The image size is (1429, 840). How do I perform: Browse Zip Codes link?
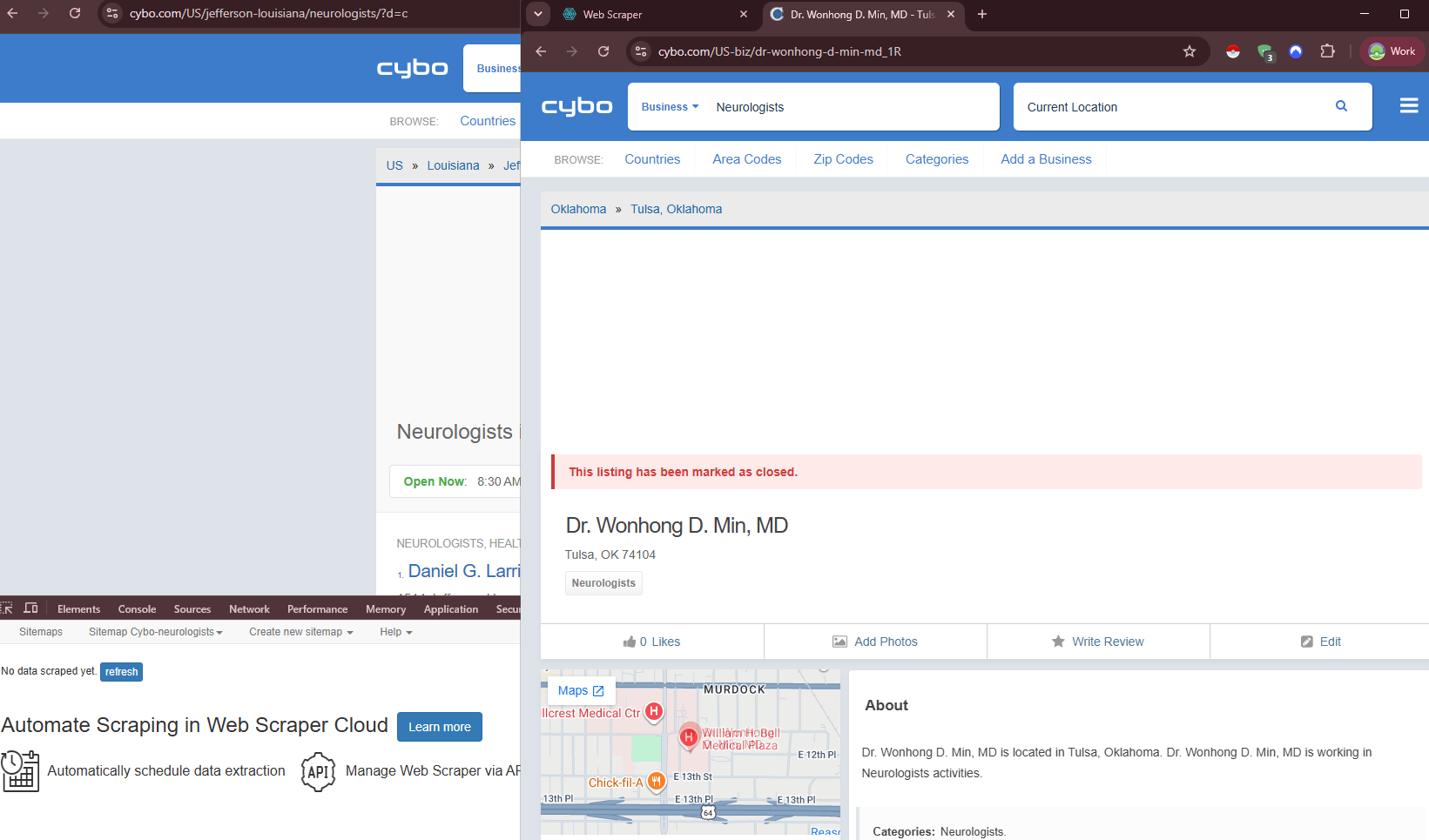[843, 159]
